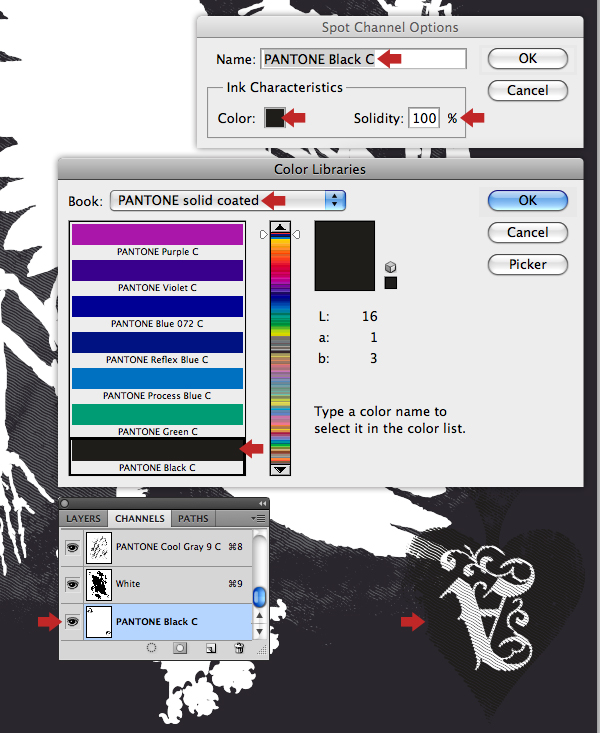Select the White channel row
The image size is (600, 733).
pos(156,584)
